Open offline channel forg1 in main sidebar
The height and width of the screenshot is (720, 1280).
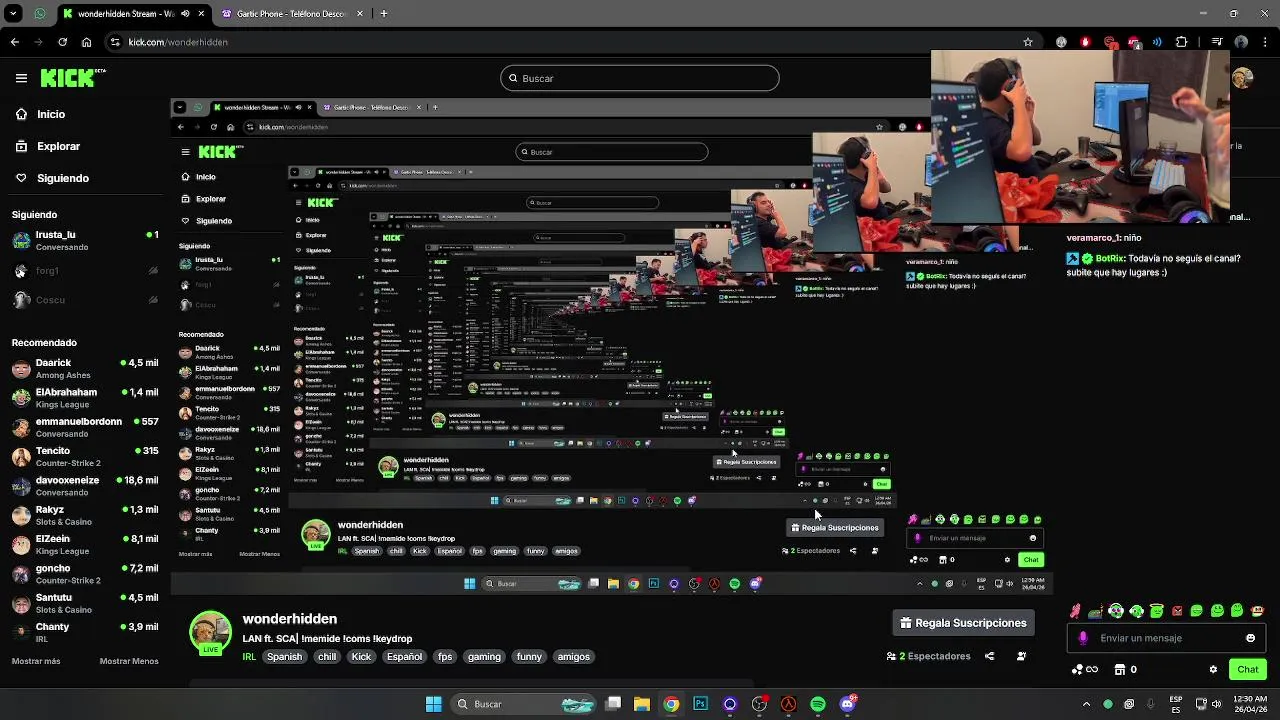coord(85,271)
